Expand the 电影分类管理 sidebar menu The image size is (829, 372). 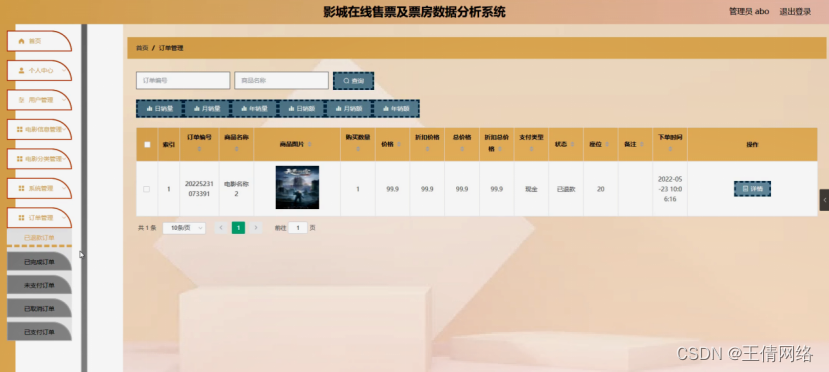[39, 159]
